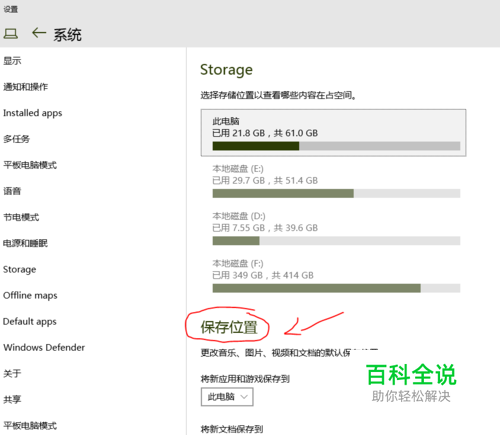Open the 将新应用和游戏保存到 combo box
The width and height of the screenshot is (500, 435).
227,397
